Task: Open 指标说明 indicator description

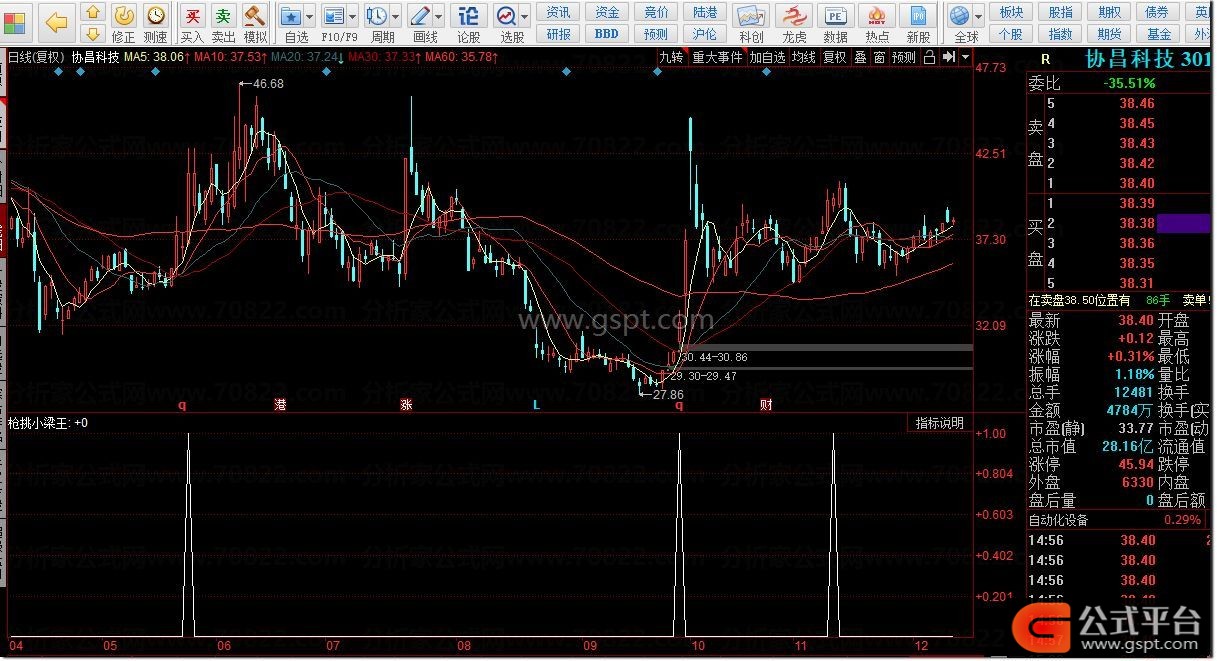Action: click(x=940, y=423)
